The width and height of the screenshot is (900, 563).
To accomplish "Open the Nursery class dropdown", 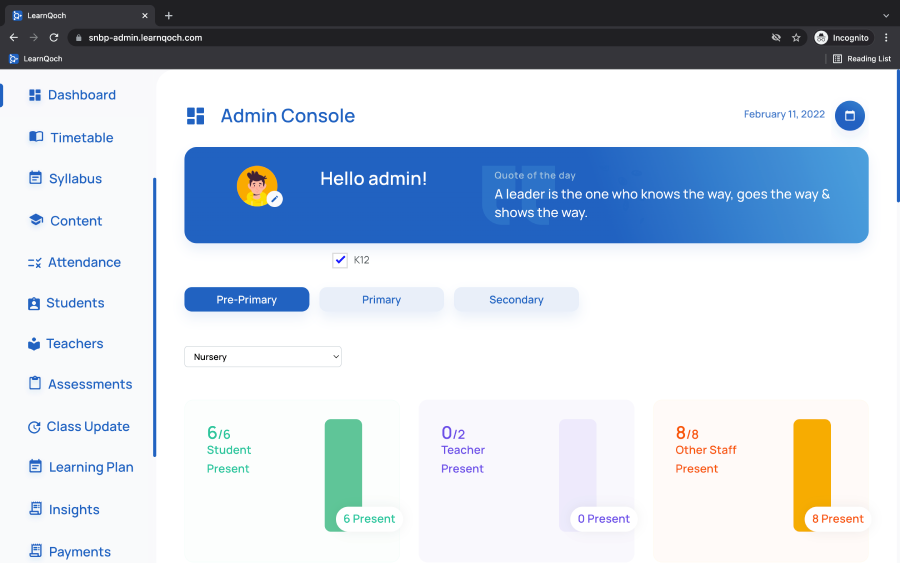I will click(263, 356).
